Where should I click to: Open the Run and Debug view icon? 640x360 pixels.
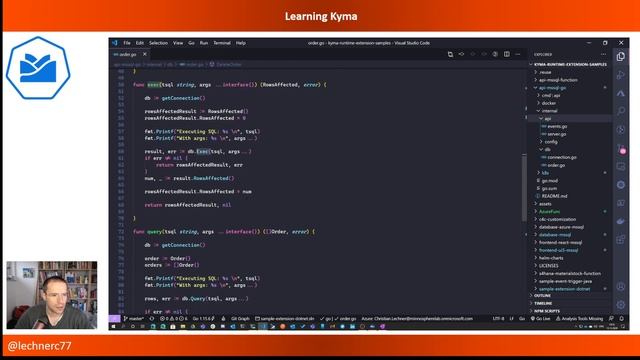(x=621, y=75)
